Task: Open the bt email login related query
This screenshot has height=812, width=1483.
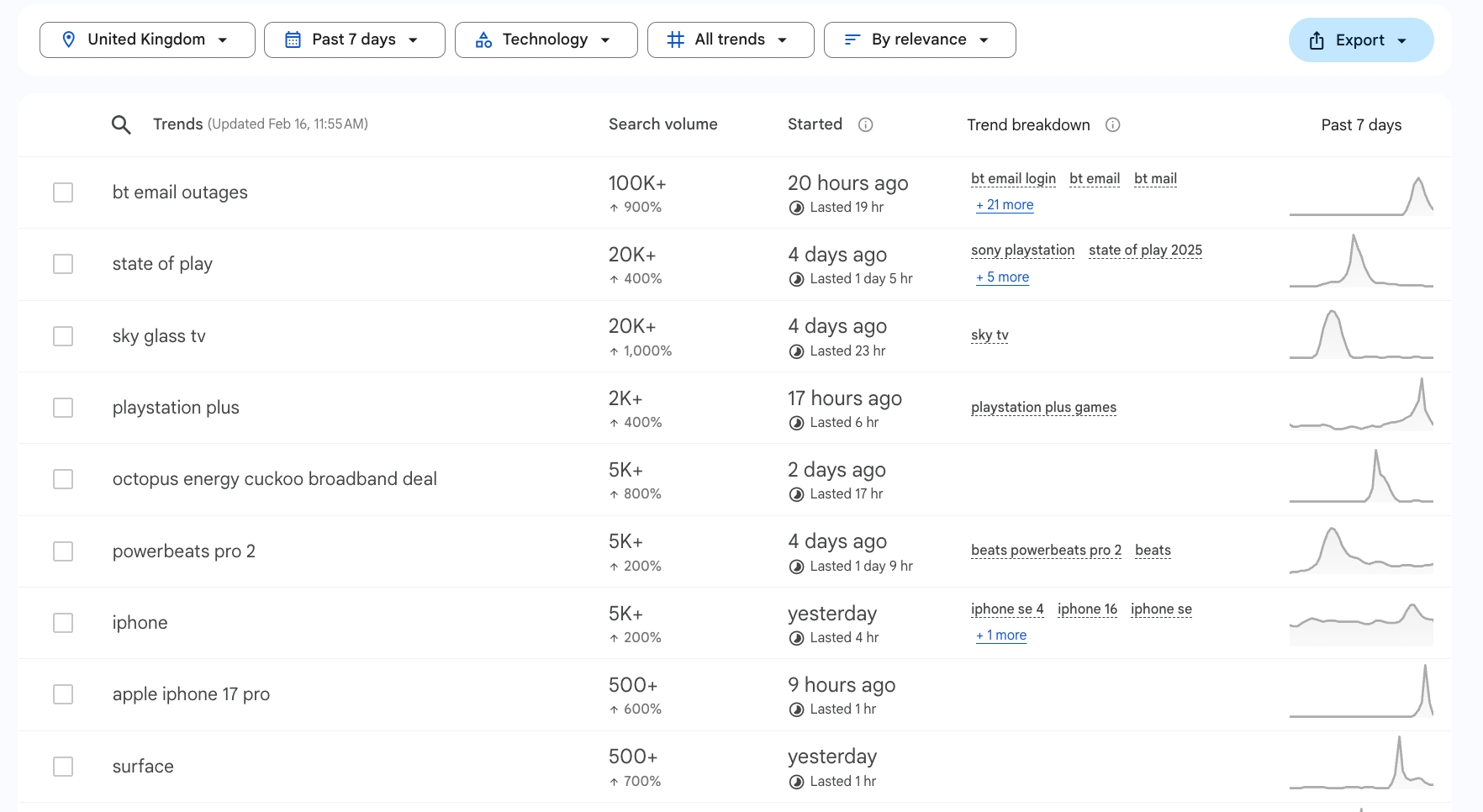Action: 1013,178
